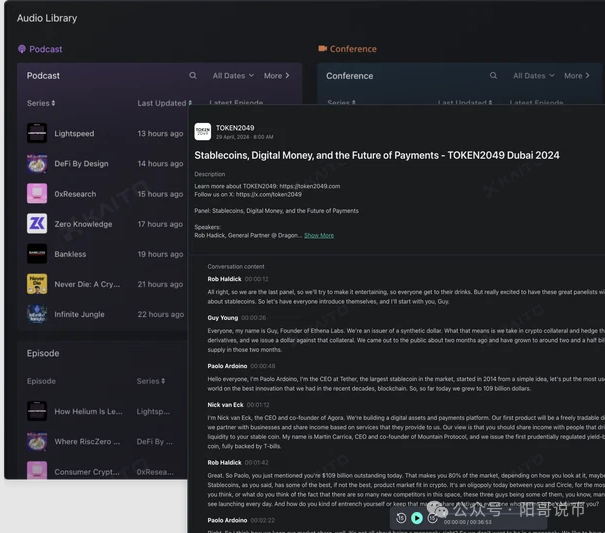
Task: Click the Conference panel search icon
Action: tap(493, 76)
